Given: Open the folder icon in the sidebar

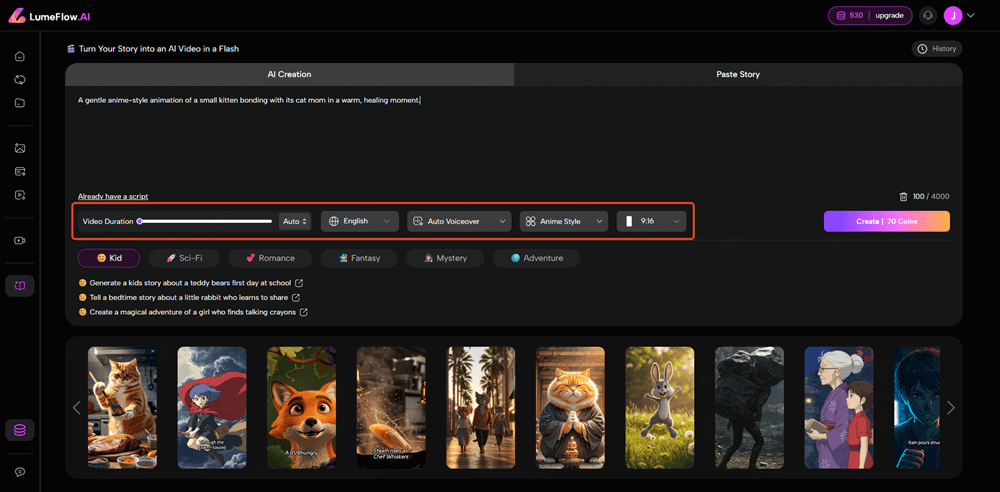Looking at the screenshot, I should 20,103.
